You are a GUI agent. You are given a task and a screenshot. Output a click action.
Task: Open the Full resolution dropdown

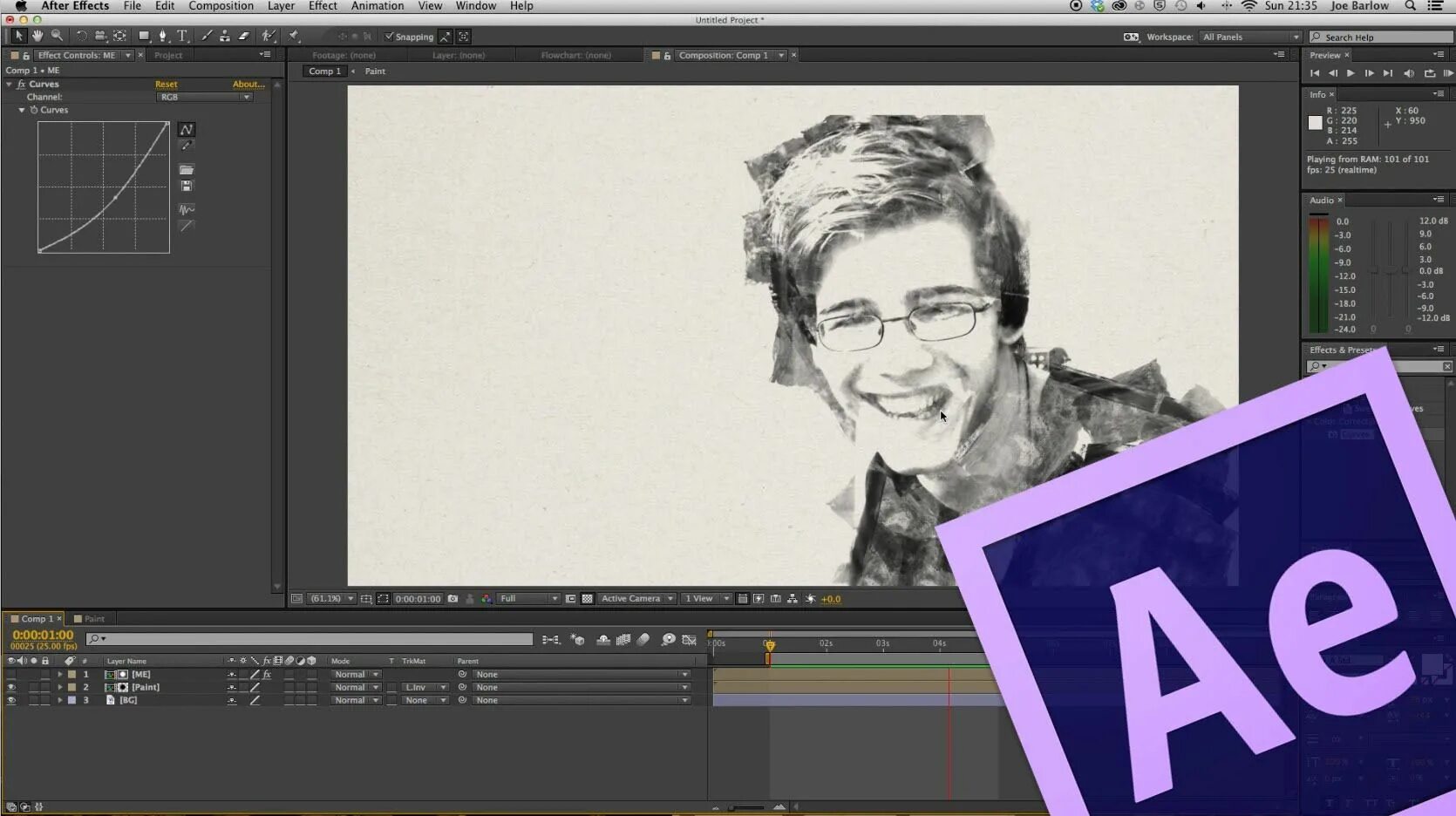point(528,599)
